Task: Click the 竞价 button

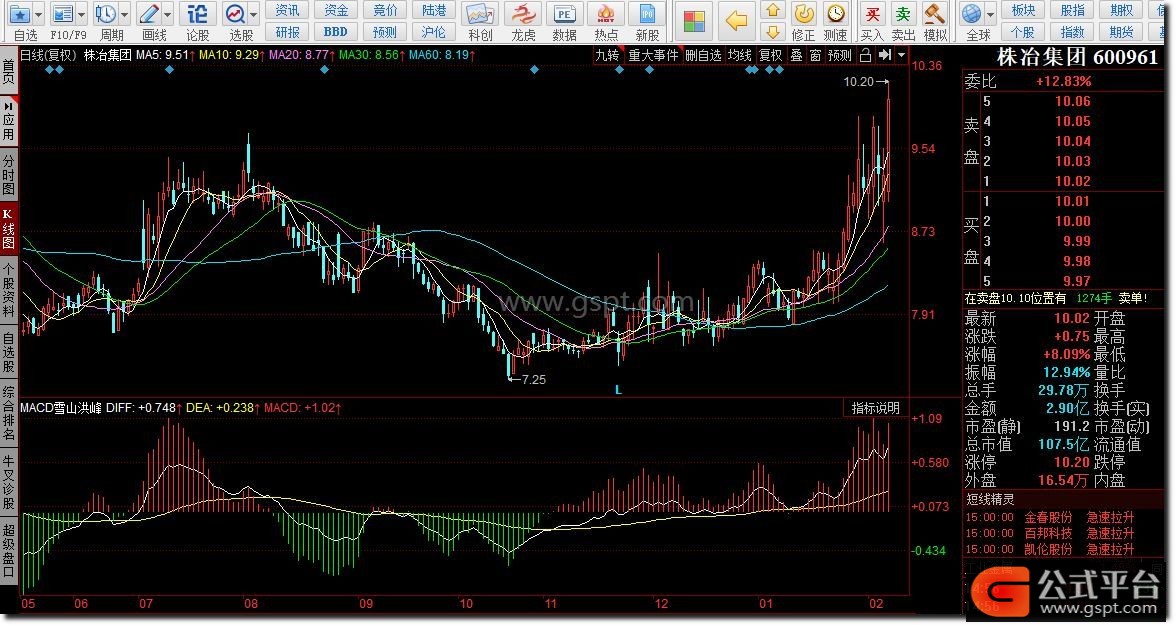Action: [385, 11]
